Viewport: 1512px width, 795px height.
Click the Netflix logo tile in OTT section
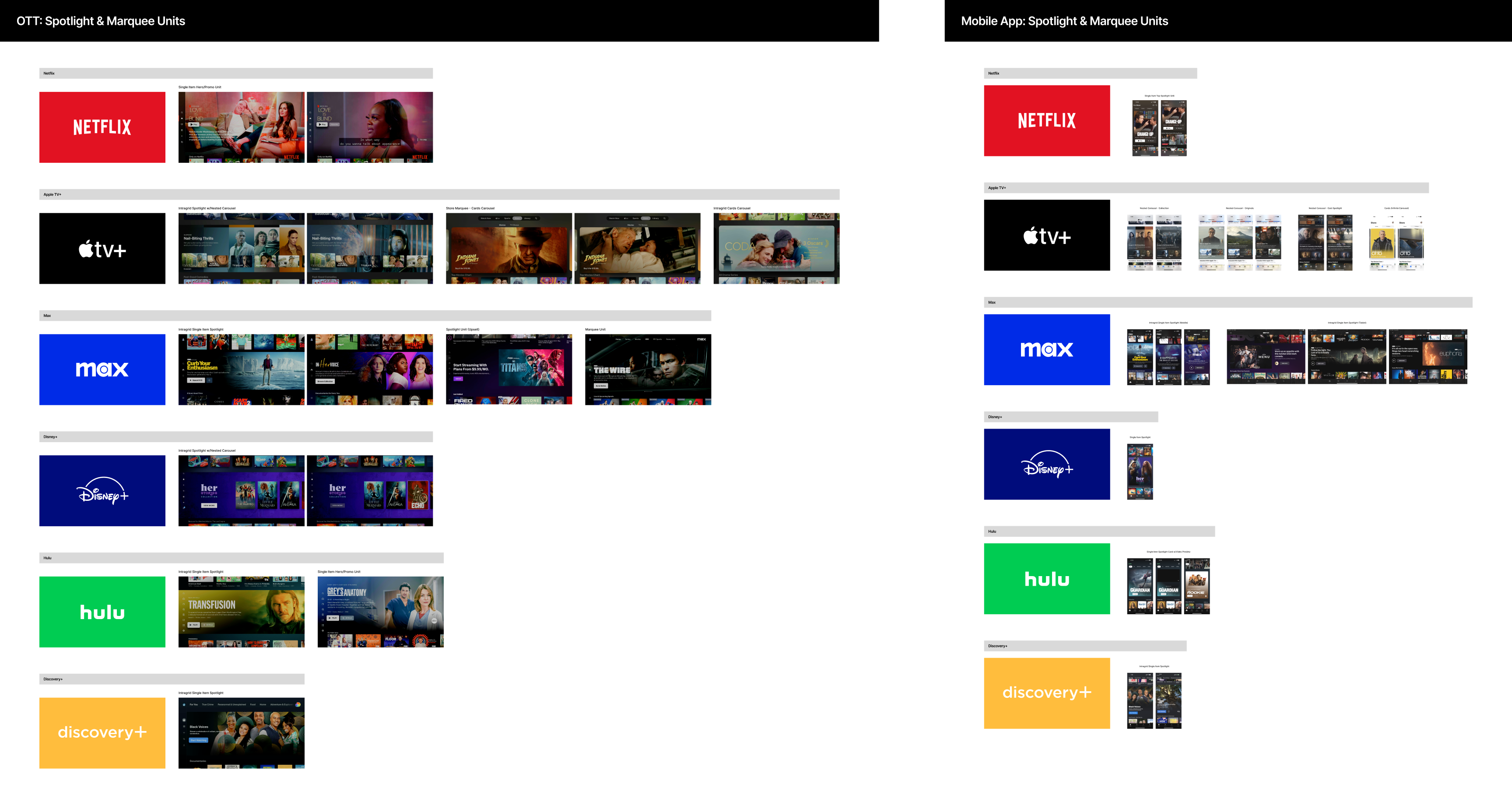point(102,127)
